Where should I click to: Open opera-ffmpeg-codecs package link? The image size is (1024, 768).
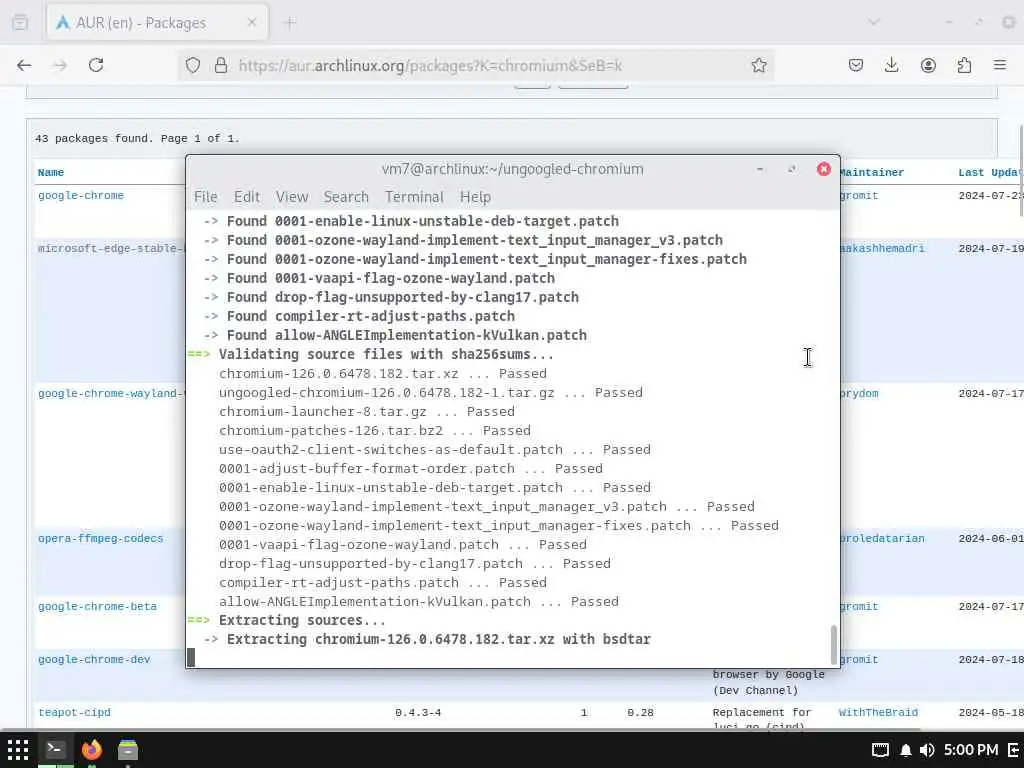(x=101, y=538)
